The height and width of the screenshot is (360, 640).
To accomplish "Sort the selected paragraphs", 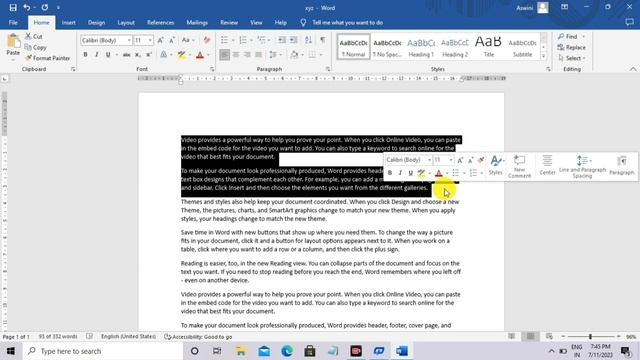I will coord(308,40).
